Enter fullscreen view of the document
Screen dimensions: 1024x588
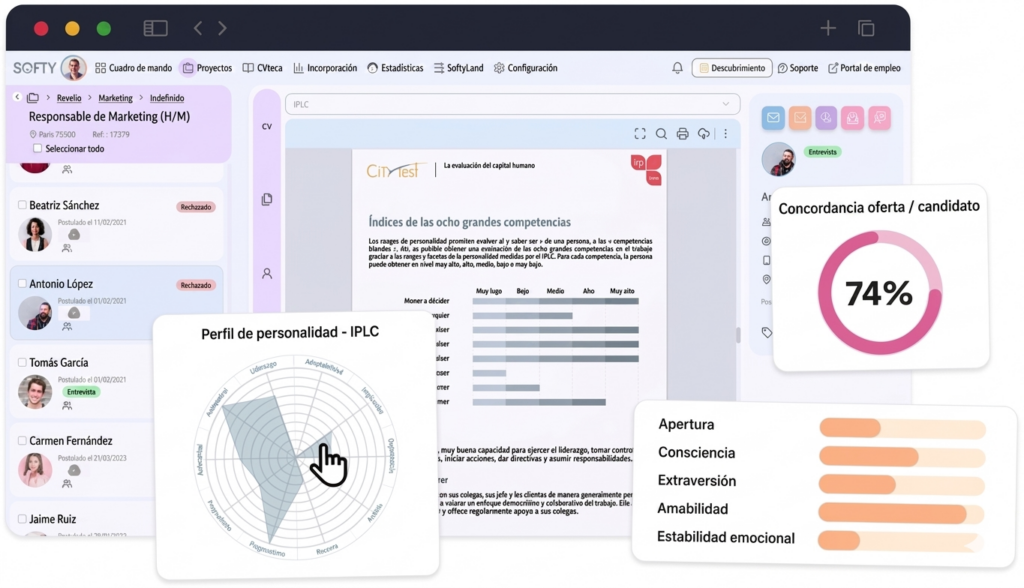pyautogui.click(x=640, y=134)
